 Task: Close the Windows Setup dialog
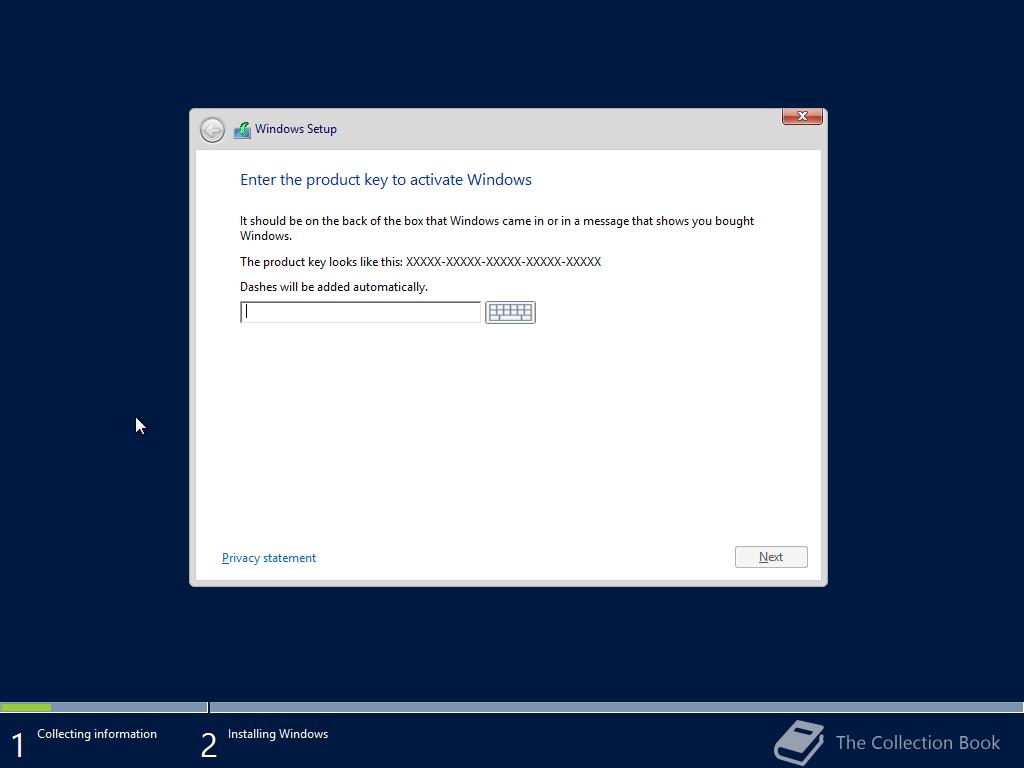(x=802, y=116)
